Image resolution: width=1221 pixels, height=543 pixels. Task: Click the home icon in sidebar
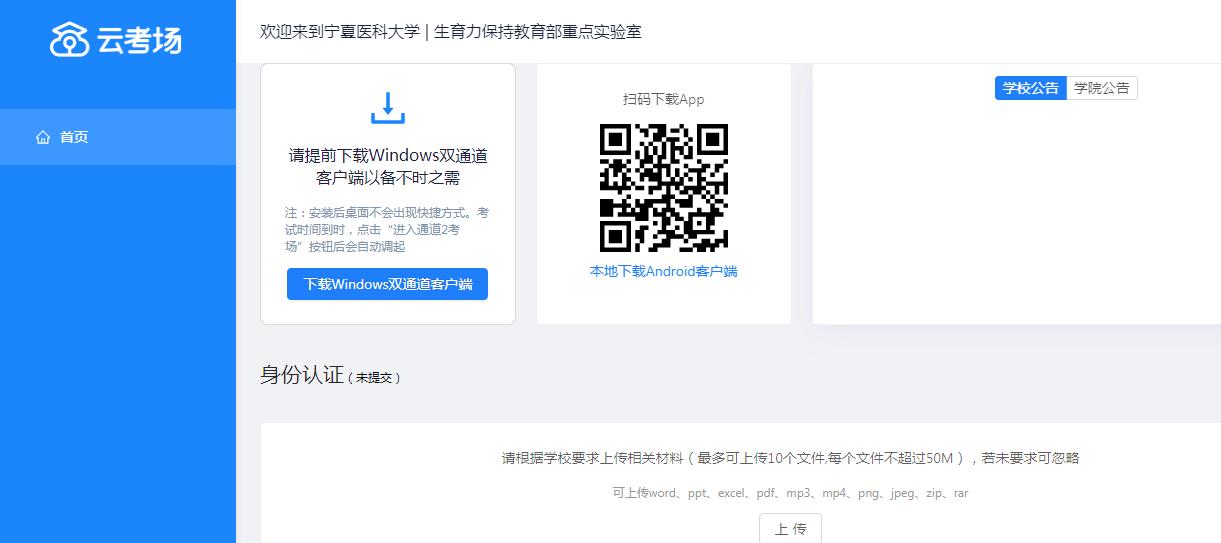(x=43, y=137)
